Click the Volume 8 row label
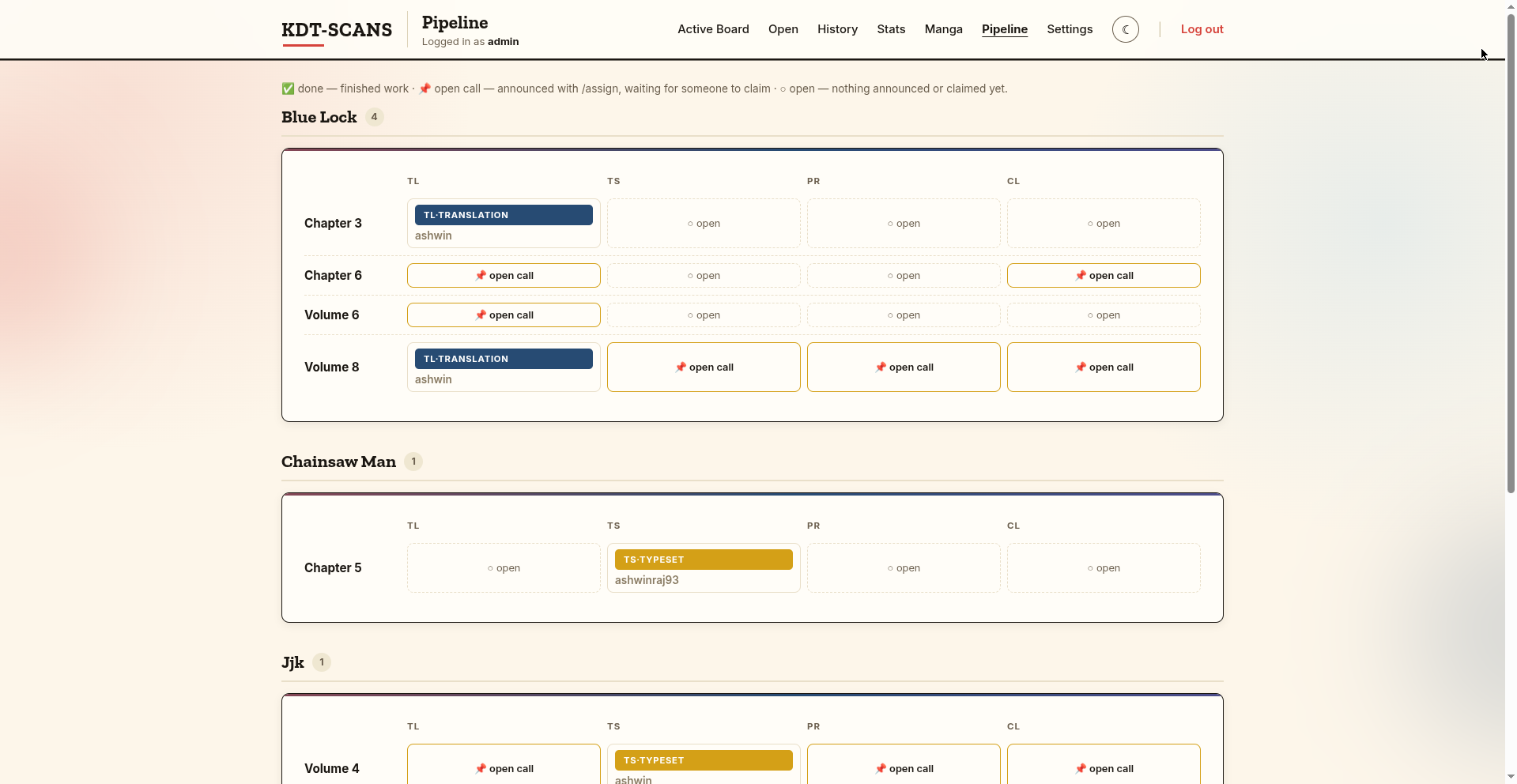This screenshot has width=1517, height=784. point(331,367)
